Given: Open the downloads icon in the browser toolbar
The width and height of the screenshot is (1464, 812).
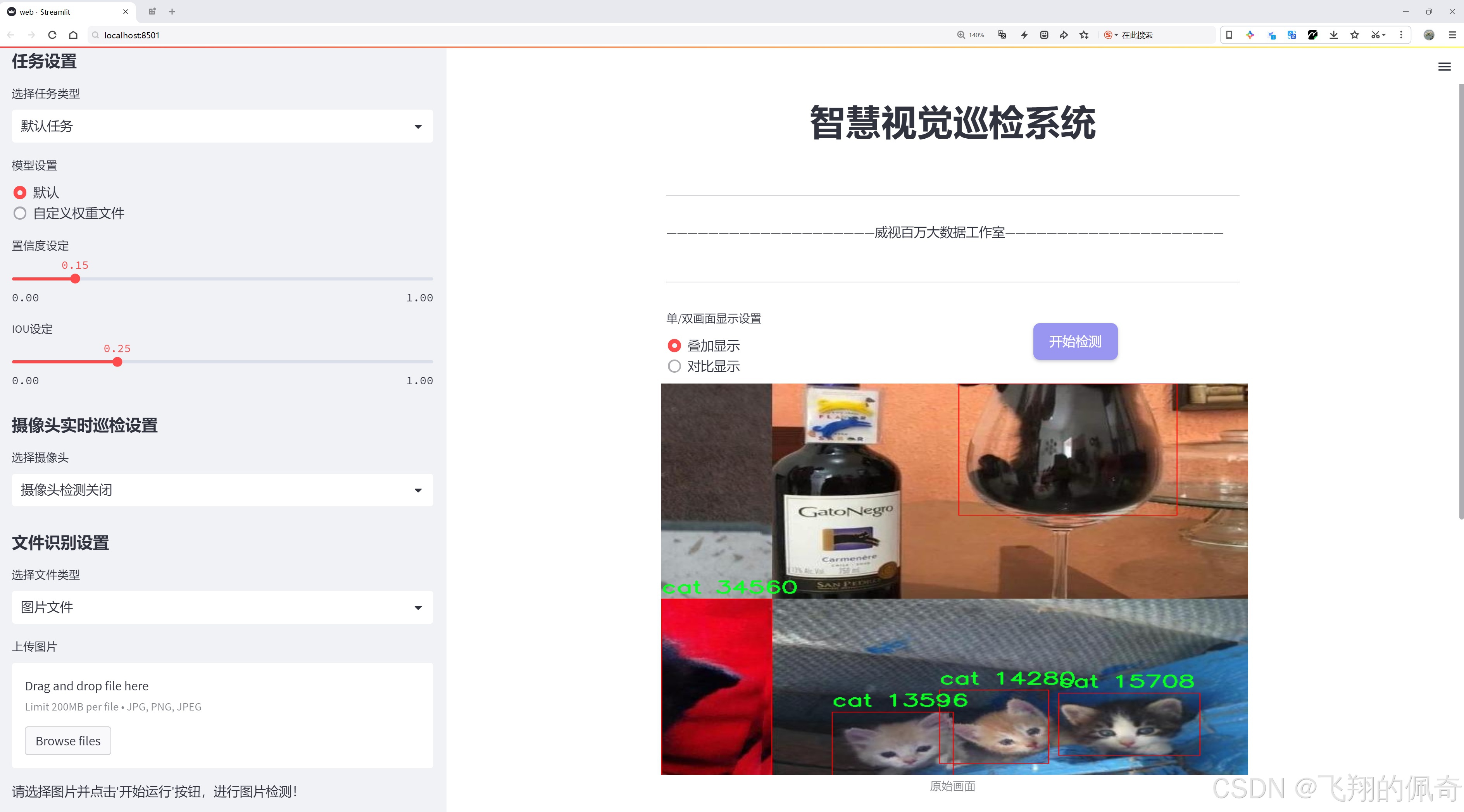Looking at the screenshot, I should 1333,34.
